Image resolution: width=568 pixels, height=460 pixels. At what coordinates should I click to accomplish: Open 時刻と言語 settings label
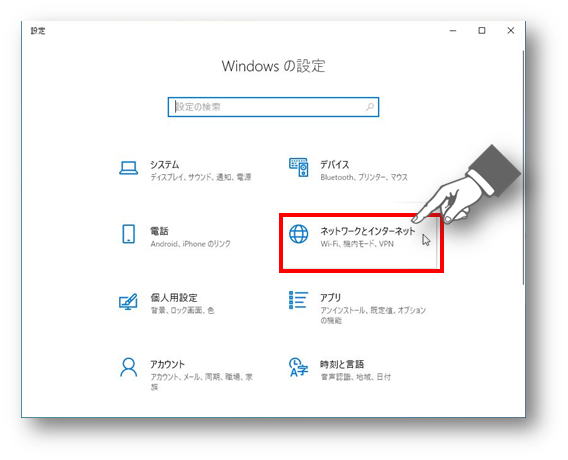(x=342, y=364)
